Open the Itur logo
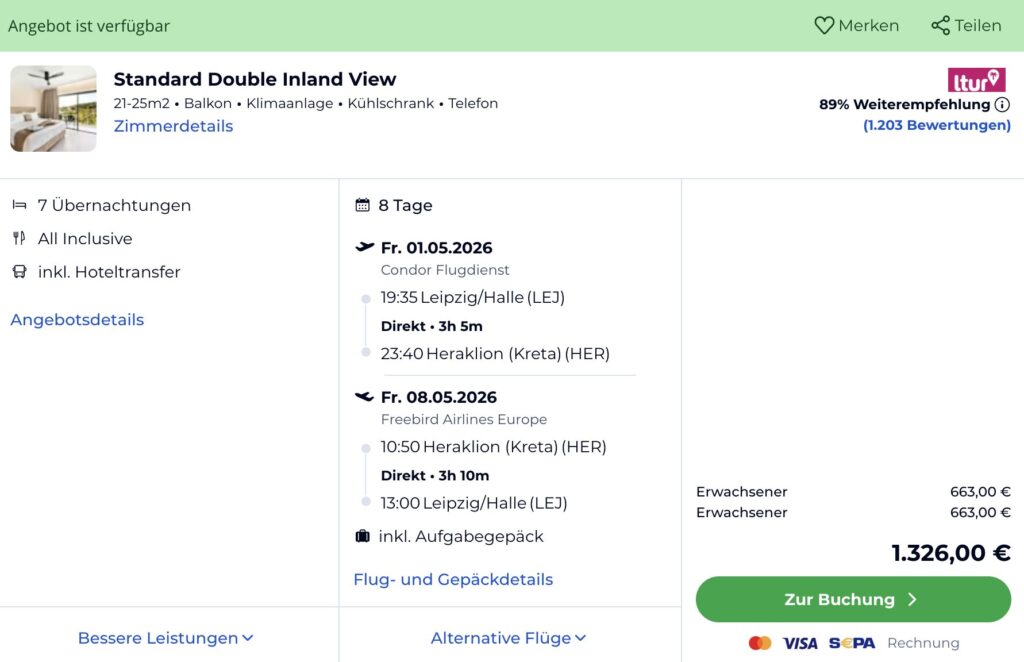Image resolution: width=1024 pixels, height=662 pixels. 976,80
